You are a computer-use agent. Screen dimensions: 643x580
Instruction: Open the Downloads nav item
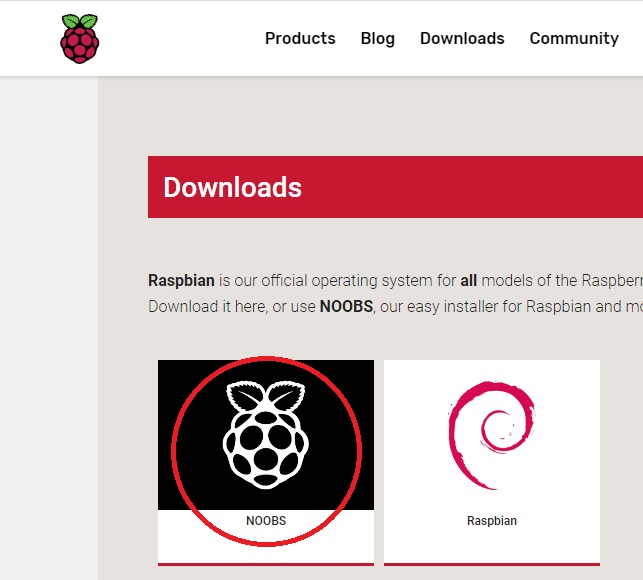point(462,39)
